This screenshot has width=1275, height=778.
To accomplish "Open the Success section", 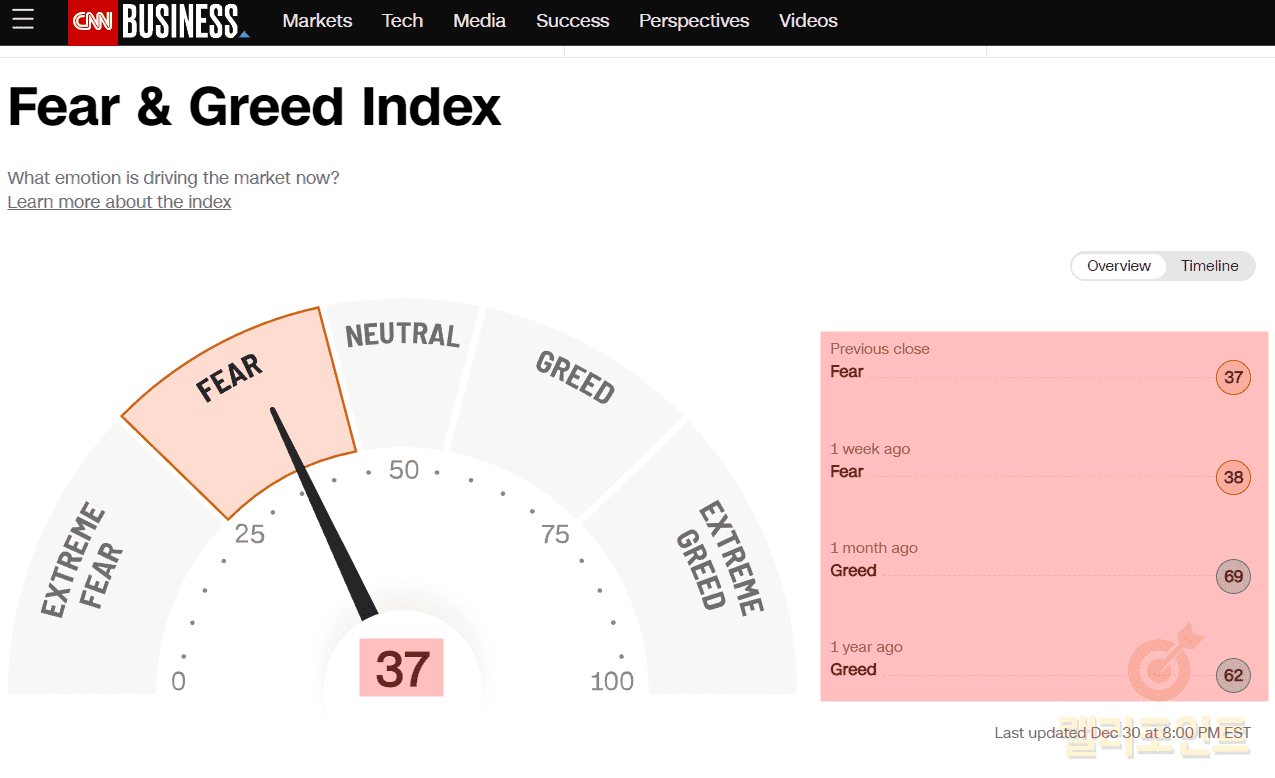I will (572, 21).
